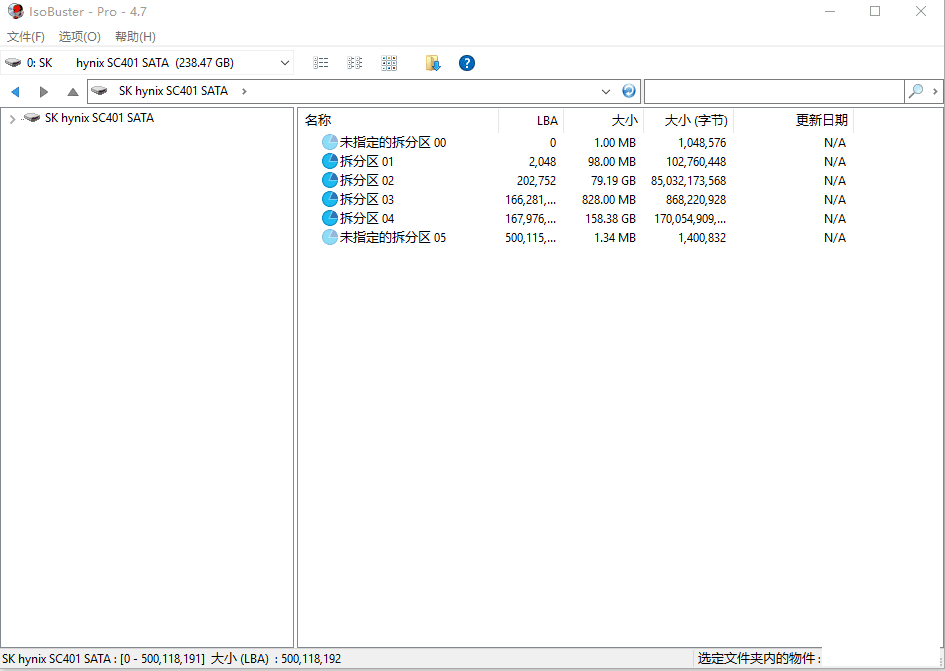Sort by the 大小 (字节) column header
Viewport: 945px width, 671px height.
point(688,121)
